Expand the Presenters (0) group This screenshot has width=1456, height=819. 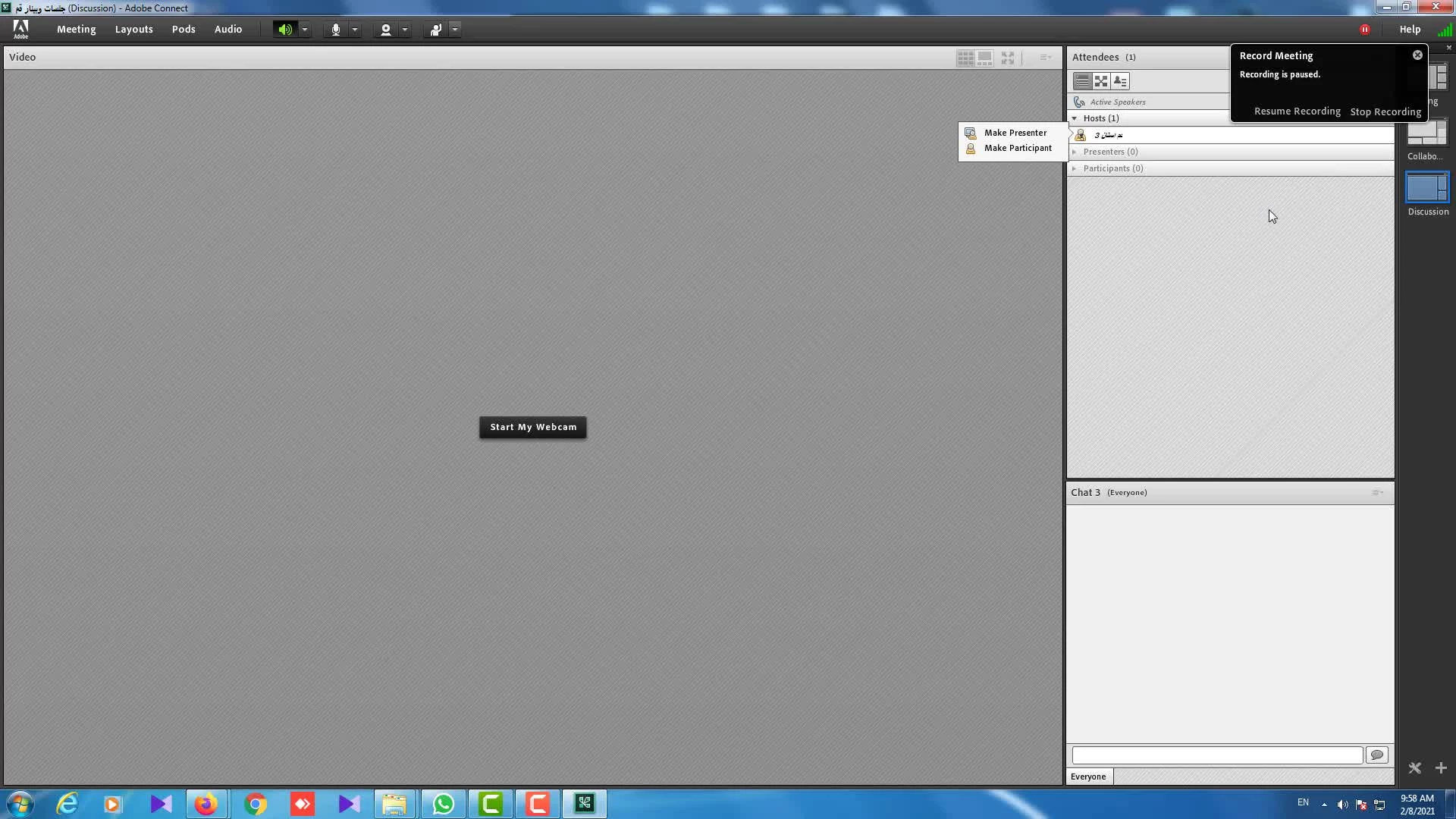(1075, 152)
